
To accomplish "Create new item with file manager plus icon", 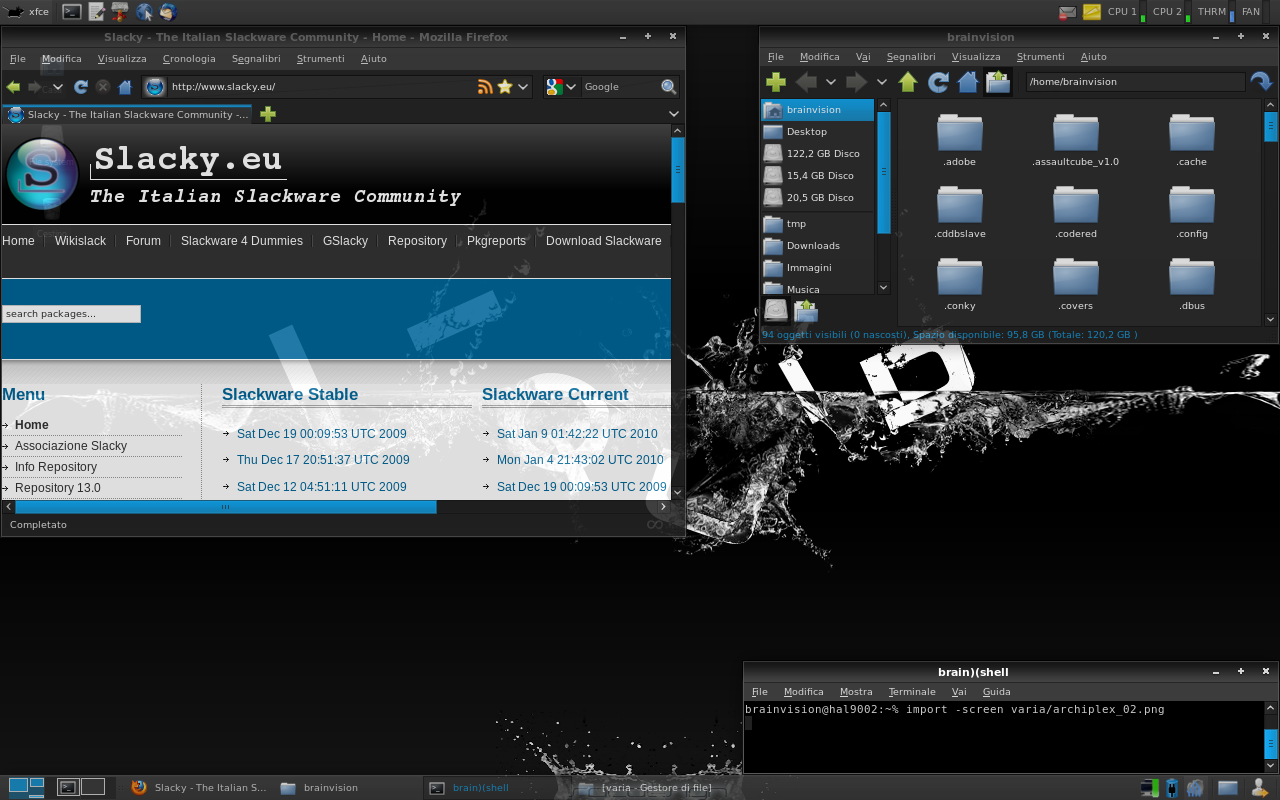I will point(776,82).
